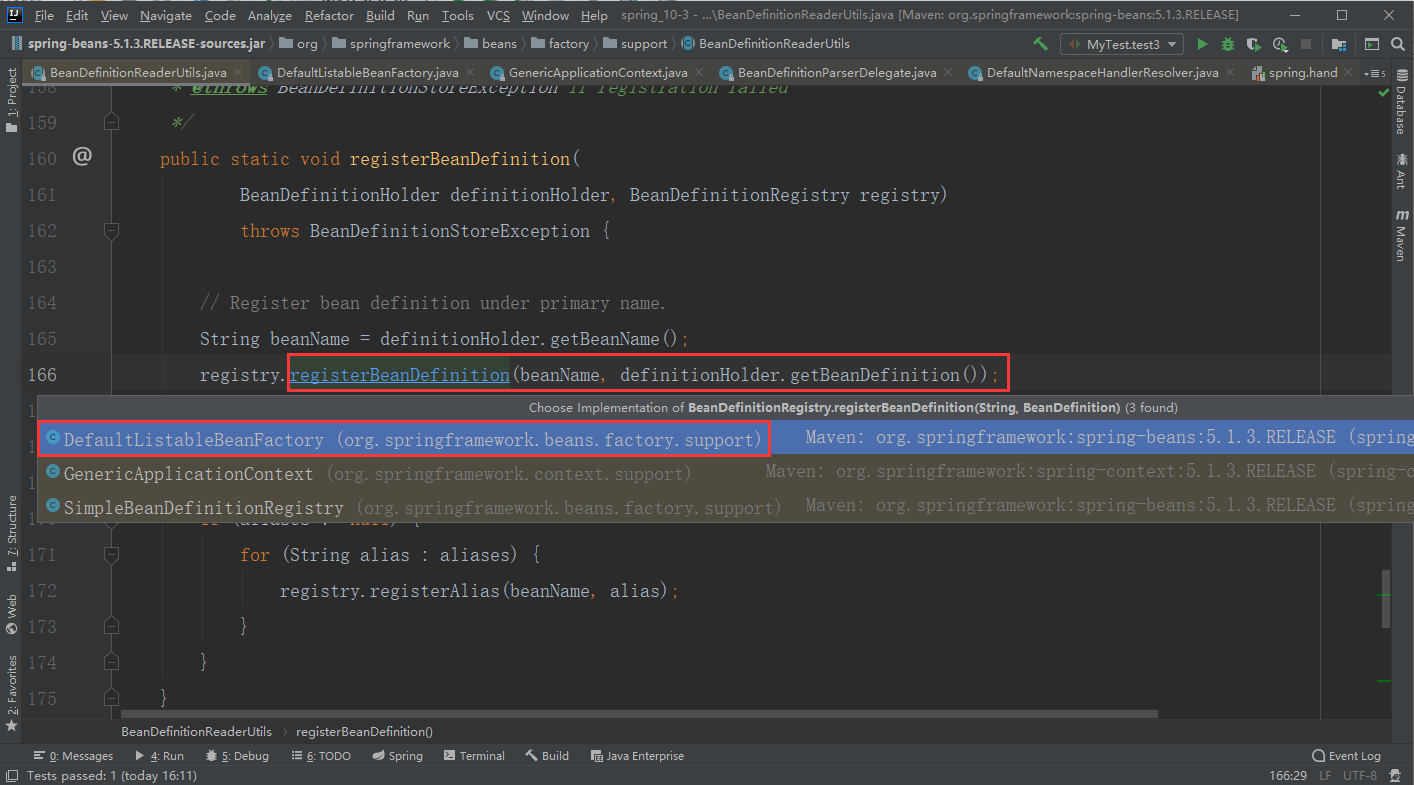The image size is (1414, 785).
Task: Click the 166:29 caret position indicator
Action: pyautogui.click(x=1288, y=776)
